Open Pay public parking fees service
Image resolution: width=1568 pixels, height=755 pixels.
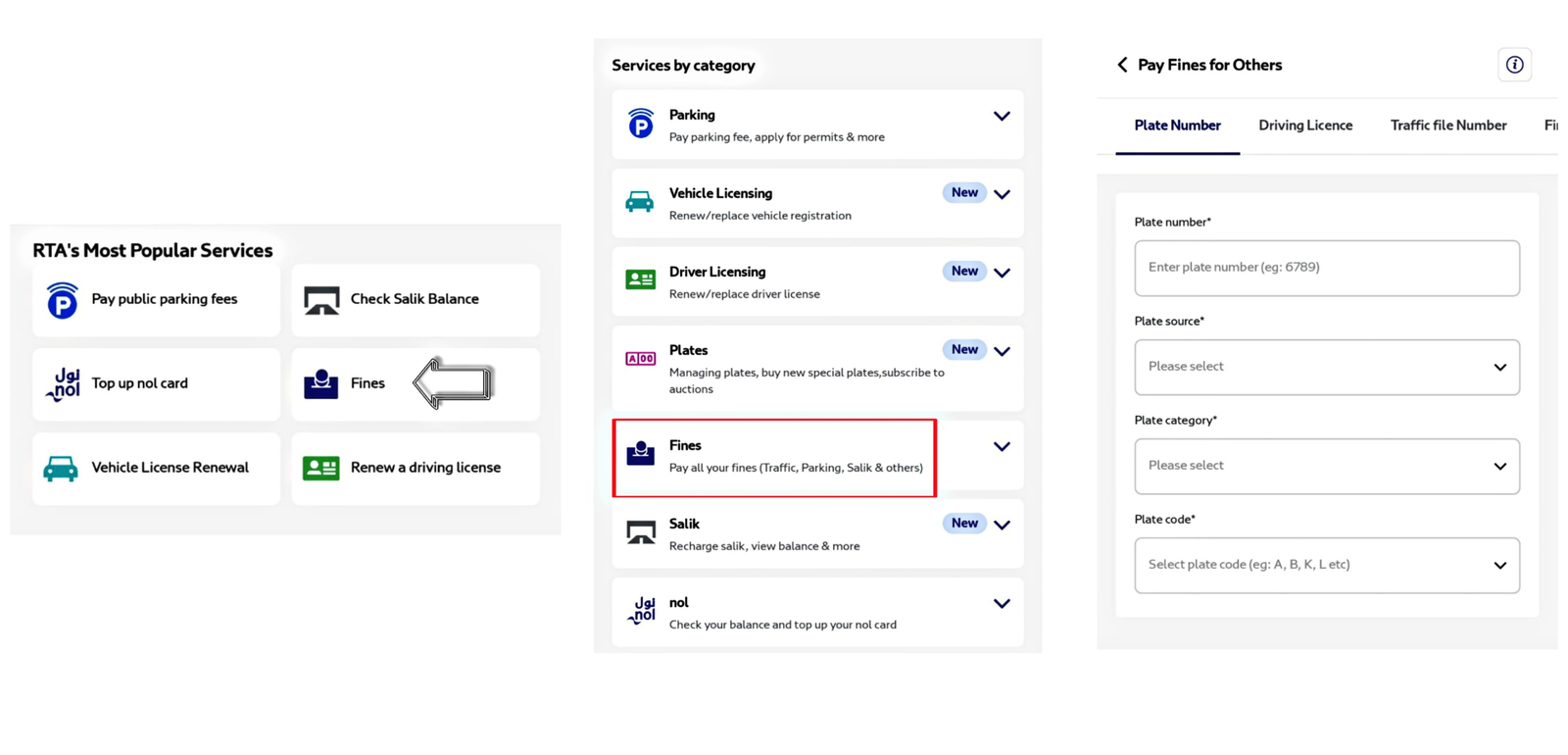click(x=156, y=300)
